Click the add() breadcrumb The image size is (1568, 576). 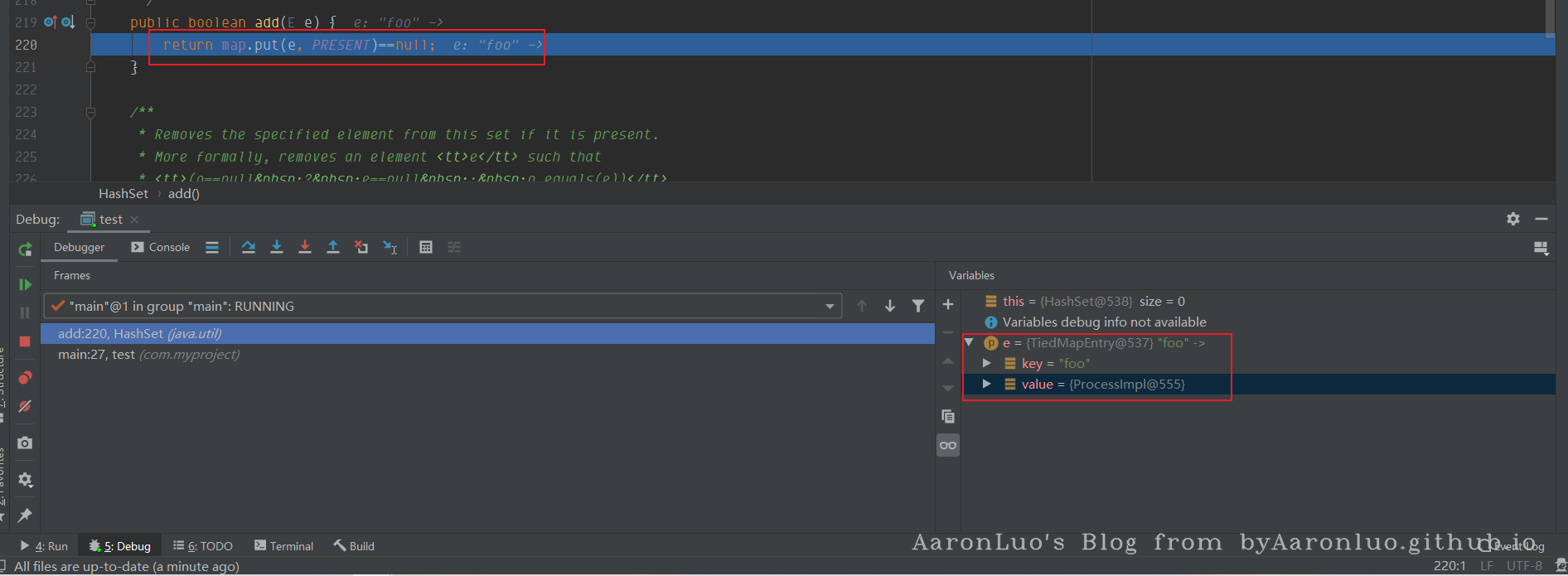coord(184,194)
